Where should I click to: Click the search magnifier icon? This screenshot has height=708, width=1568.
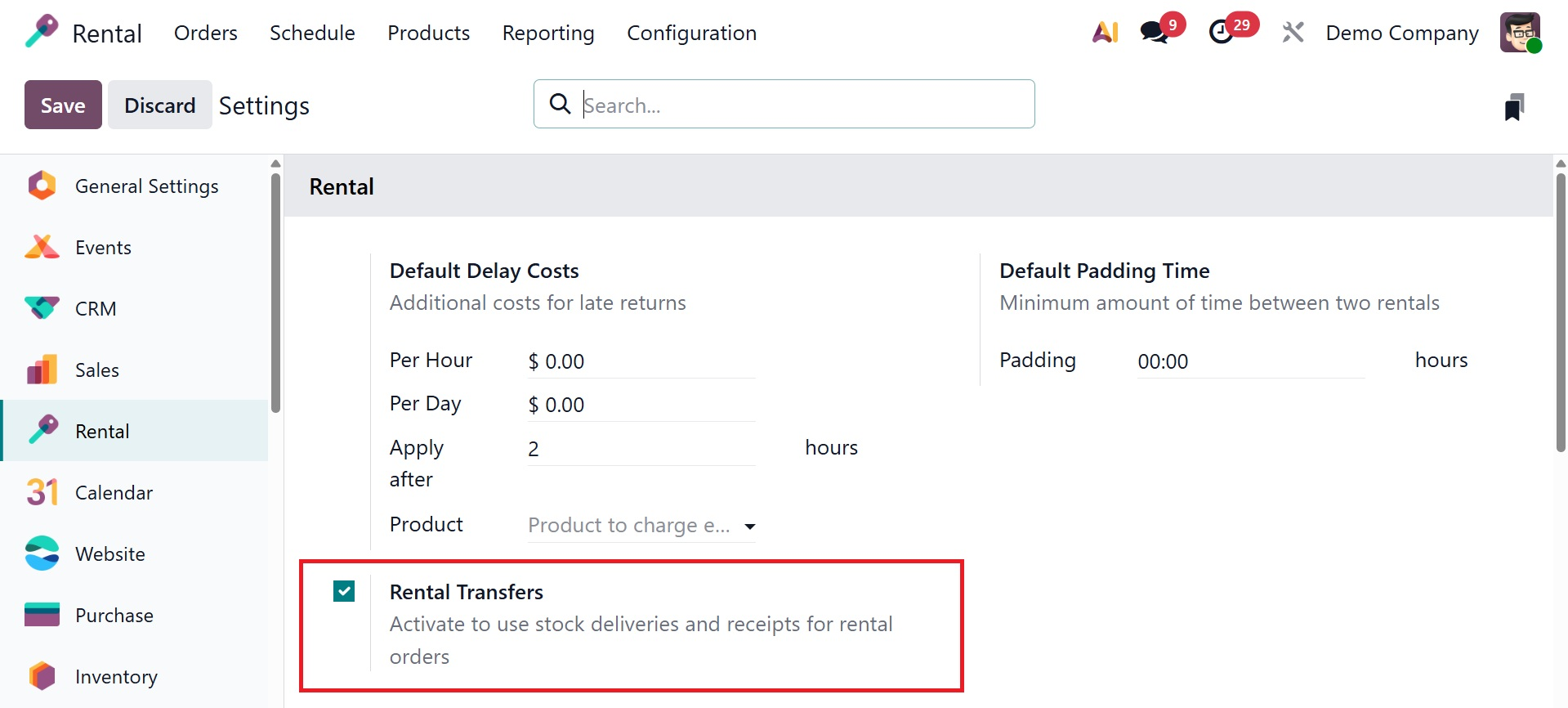coord(560,104)
